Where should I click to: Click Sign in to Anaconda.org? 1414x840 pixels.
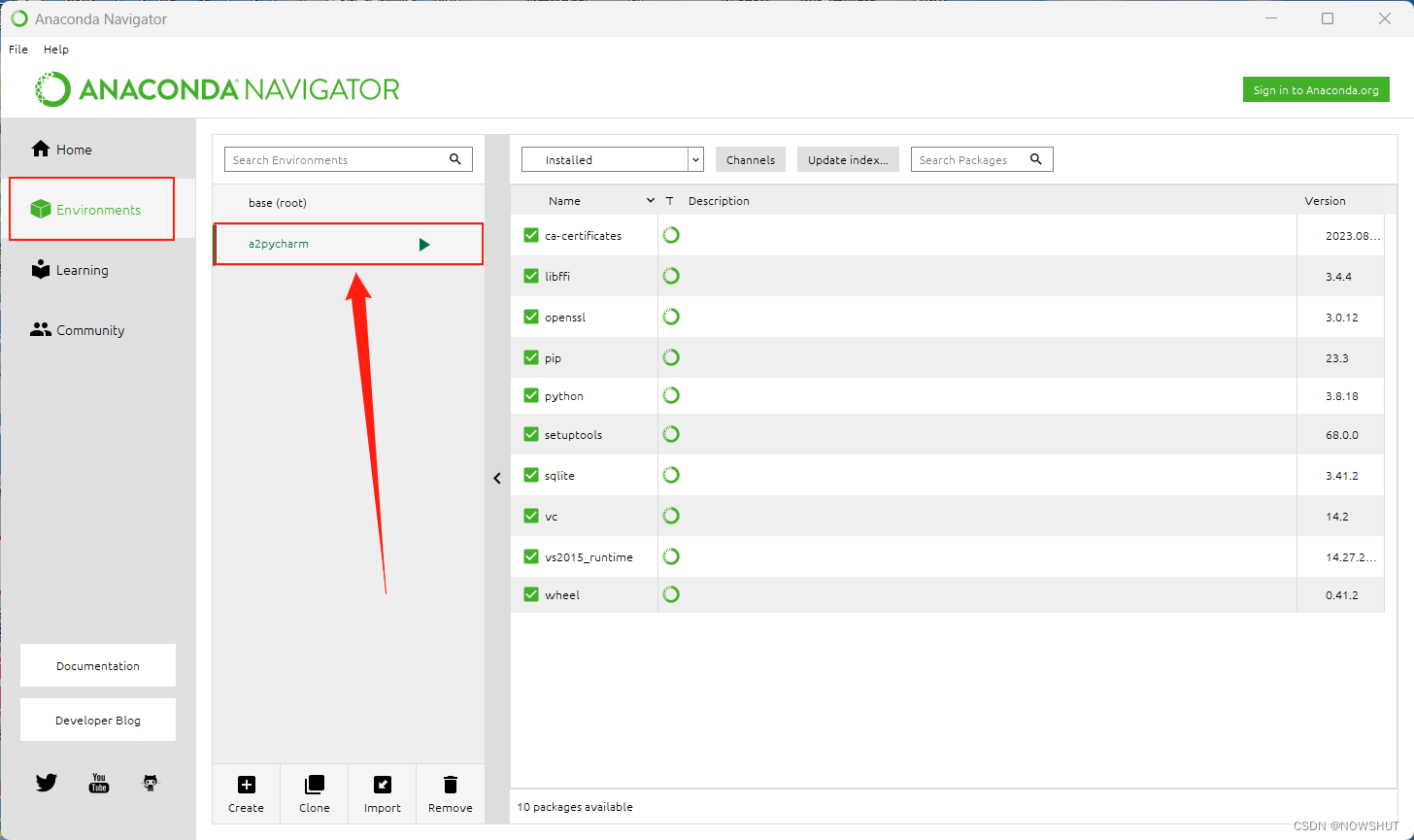[x=1316, y=89]
